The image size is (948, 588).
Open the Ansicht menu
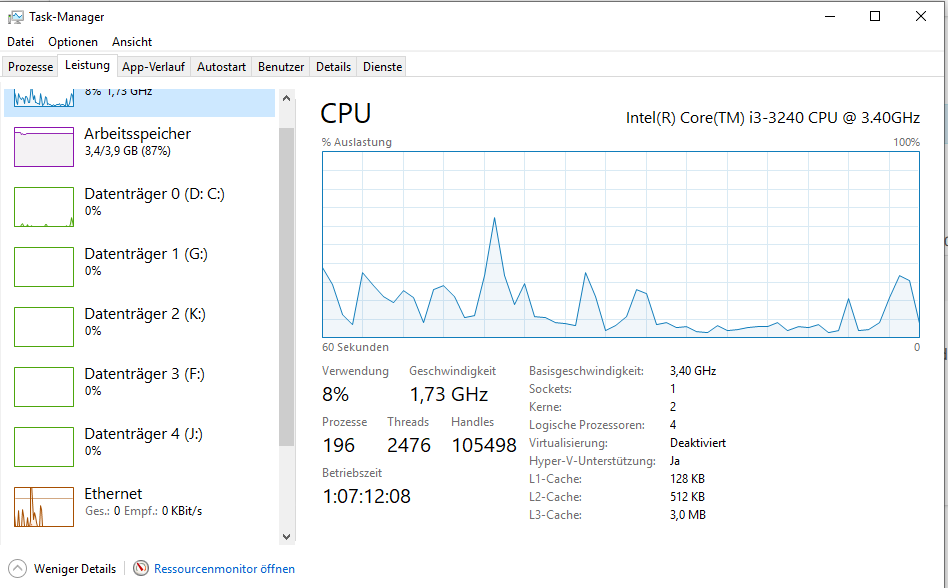132,42
